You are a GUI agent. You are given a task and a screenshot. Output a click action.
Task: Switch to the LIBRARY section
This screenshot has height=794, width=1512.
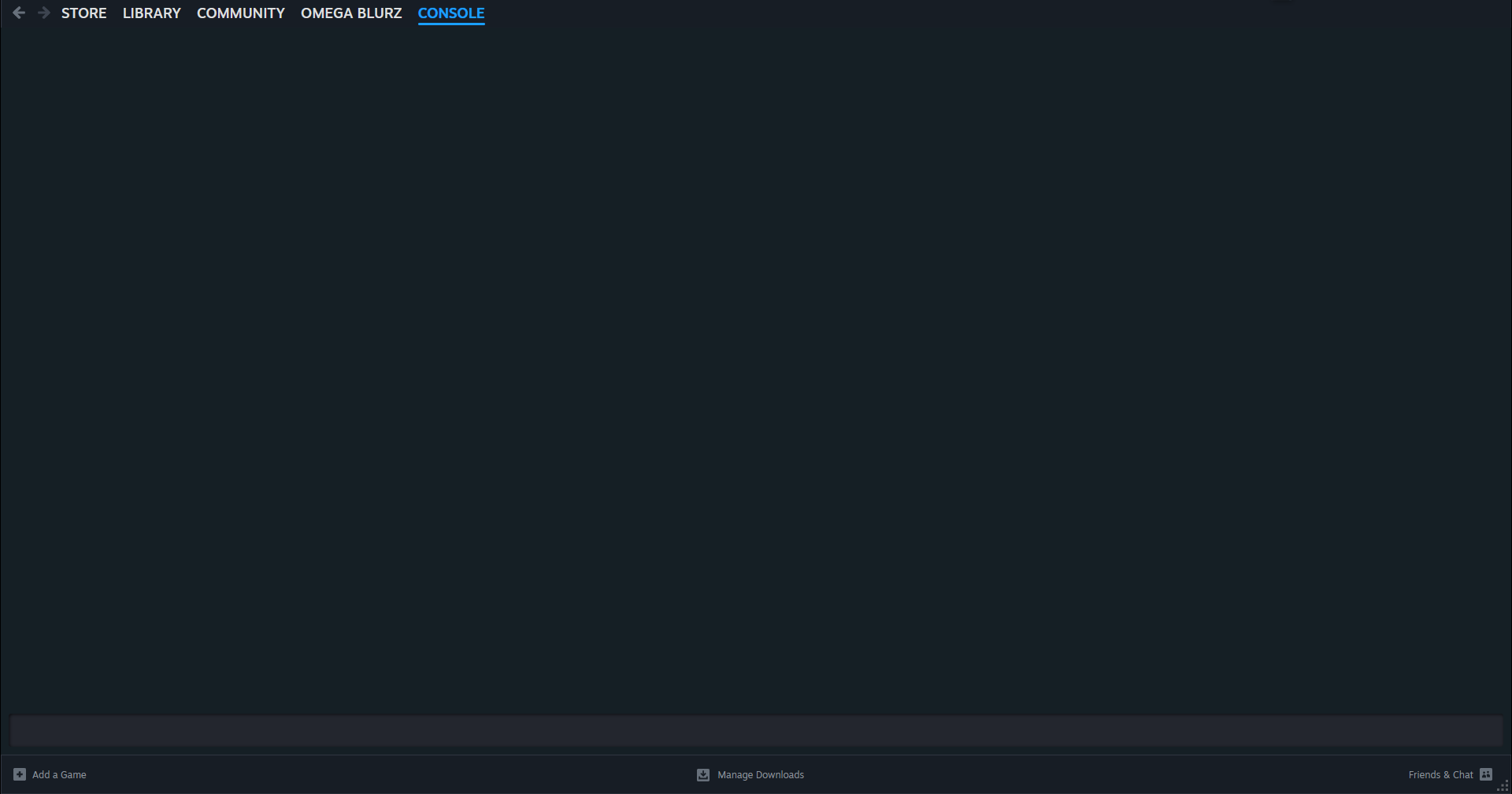click(x=151, y=13)
